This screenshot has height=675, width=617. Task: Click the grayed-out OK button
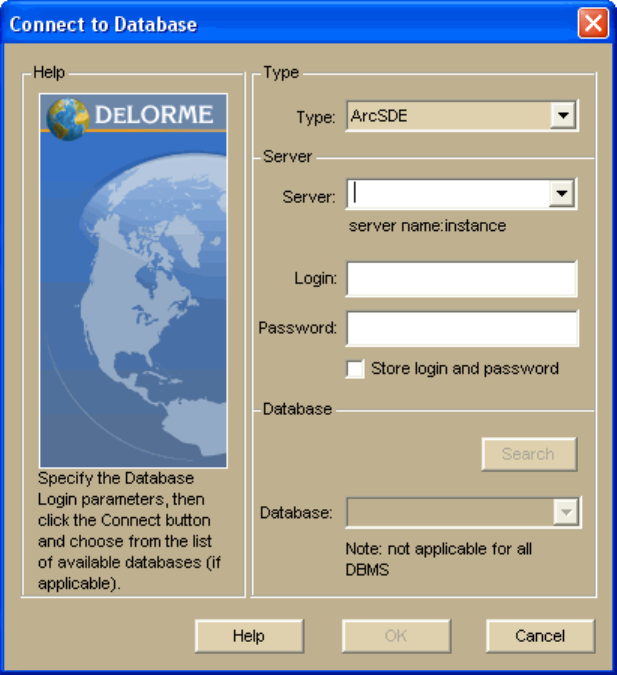pyautogui.click(x=396, y=636)
